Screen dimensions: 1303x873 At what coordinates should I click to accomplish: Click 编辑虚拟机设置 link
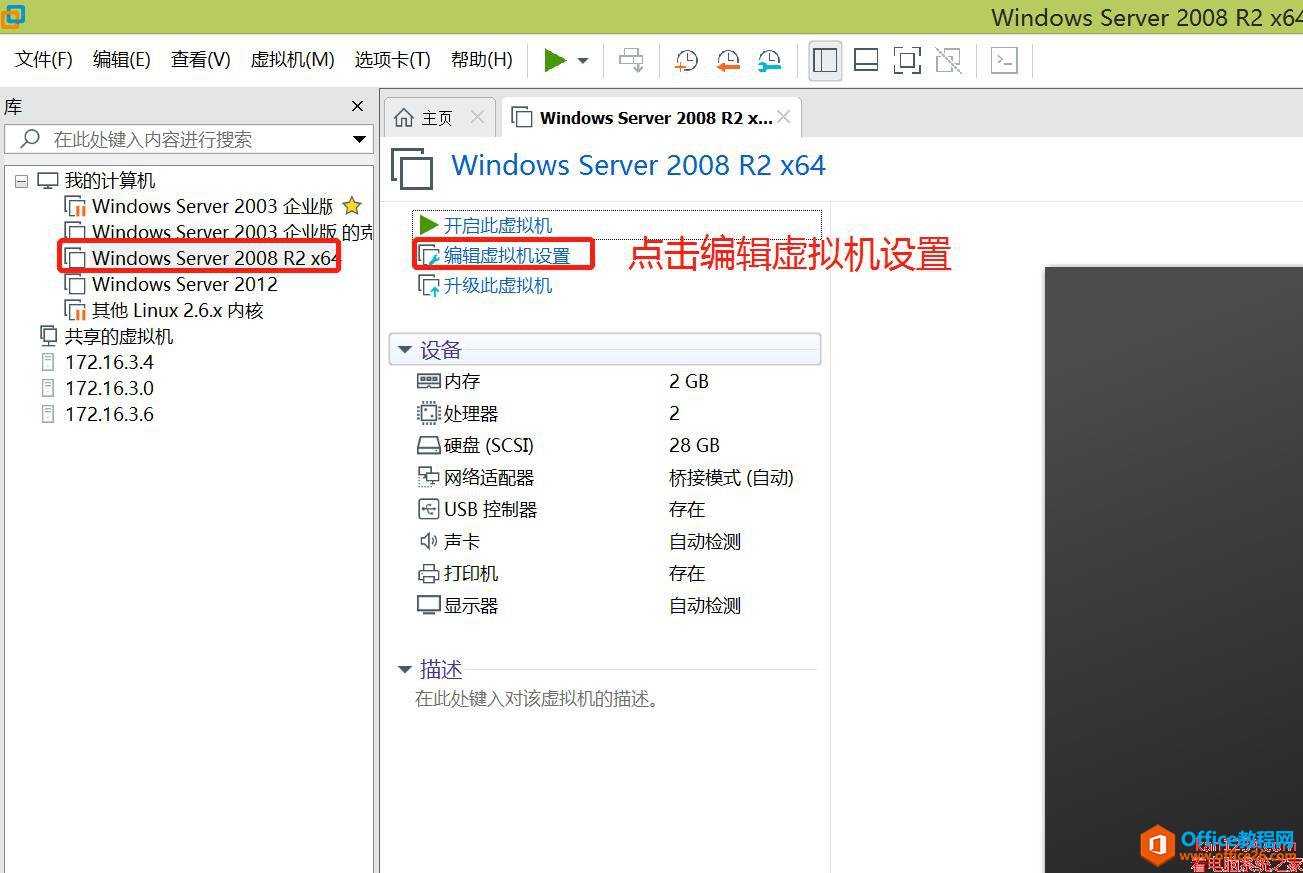(507, 255)
